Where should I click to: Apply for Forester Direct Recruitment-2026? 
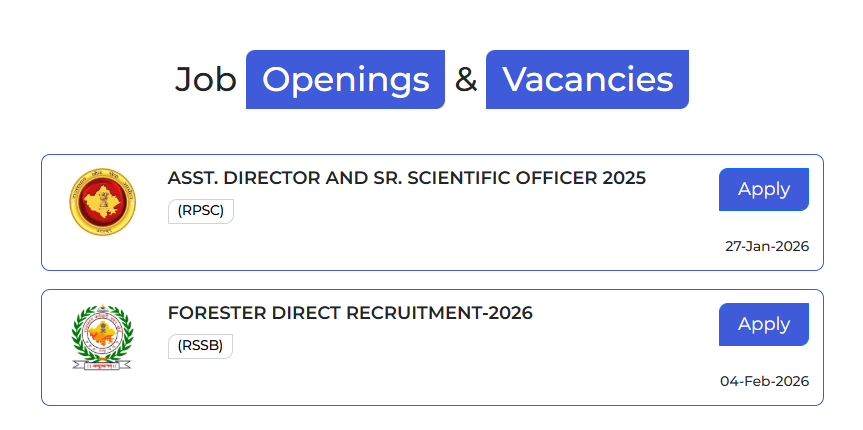[x=763, y=324]
